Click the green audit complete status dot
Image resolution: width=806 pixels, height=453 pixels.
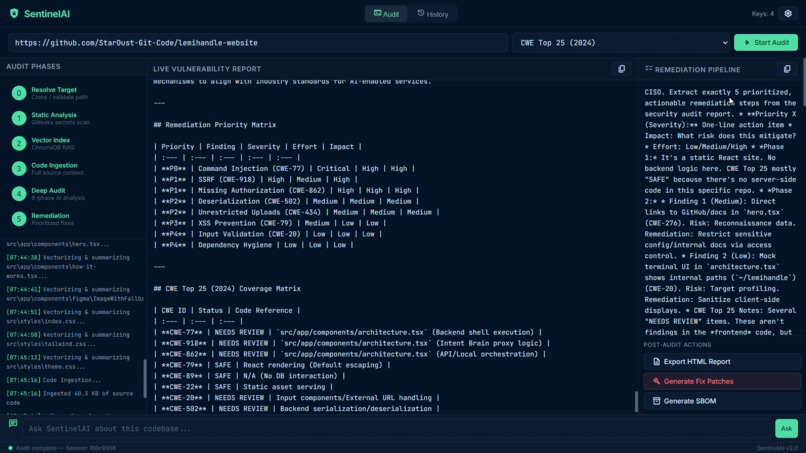click(10, 448)
